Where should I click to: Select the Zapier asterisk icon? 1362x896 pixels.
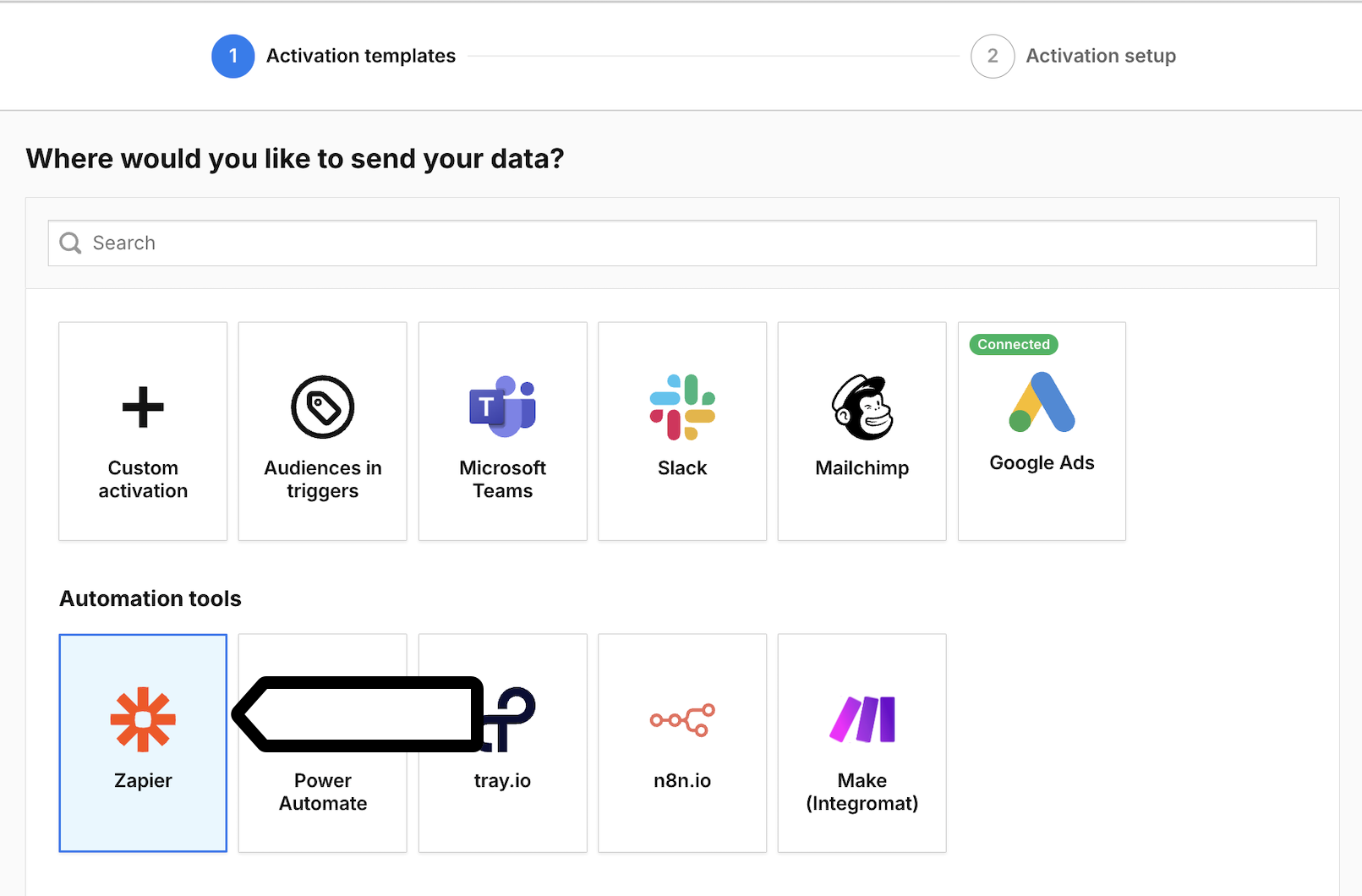(x=142, y=718)
